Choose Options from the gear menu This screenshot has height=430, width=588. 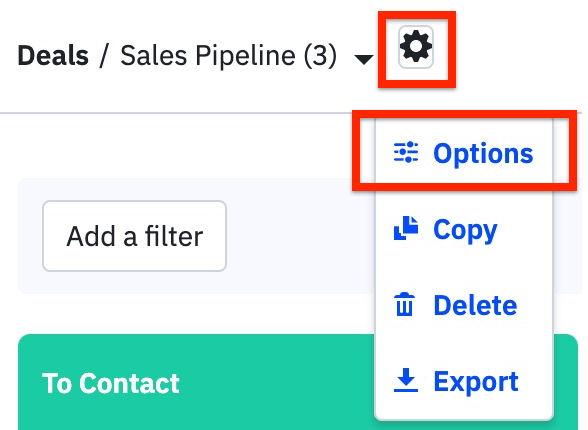[x=464, y=153]
